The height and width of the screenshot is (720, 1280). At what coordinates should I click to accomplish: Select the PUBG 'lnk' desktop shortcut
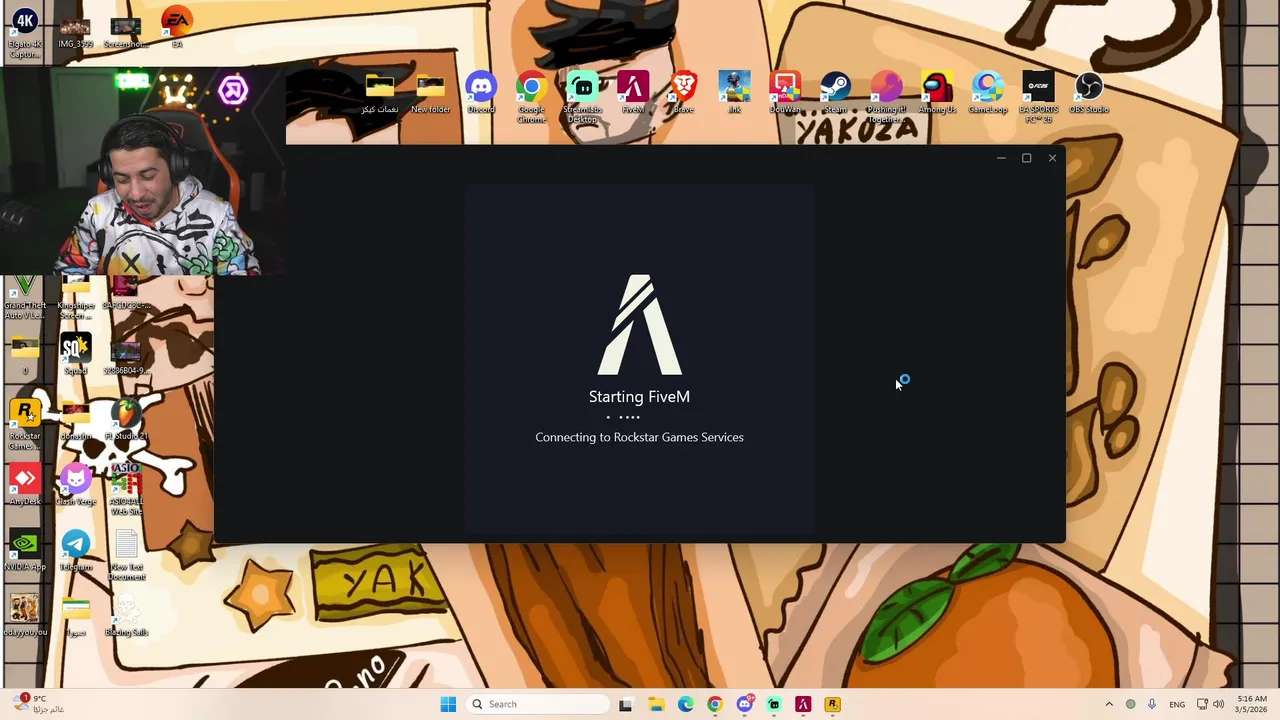(734, 93)
